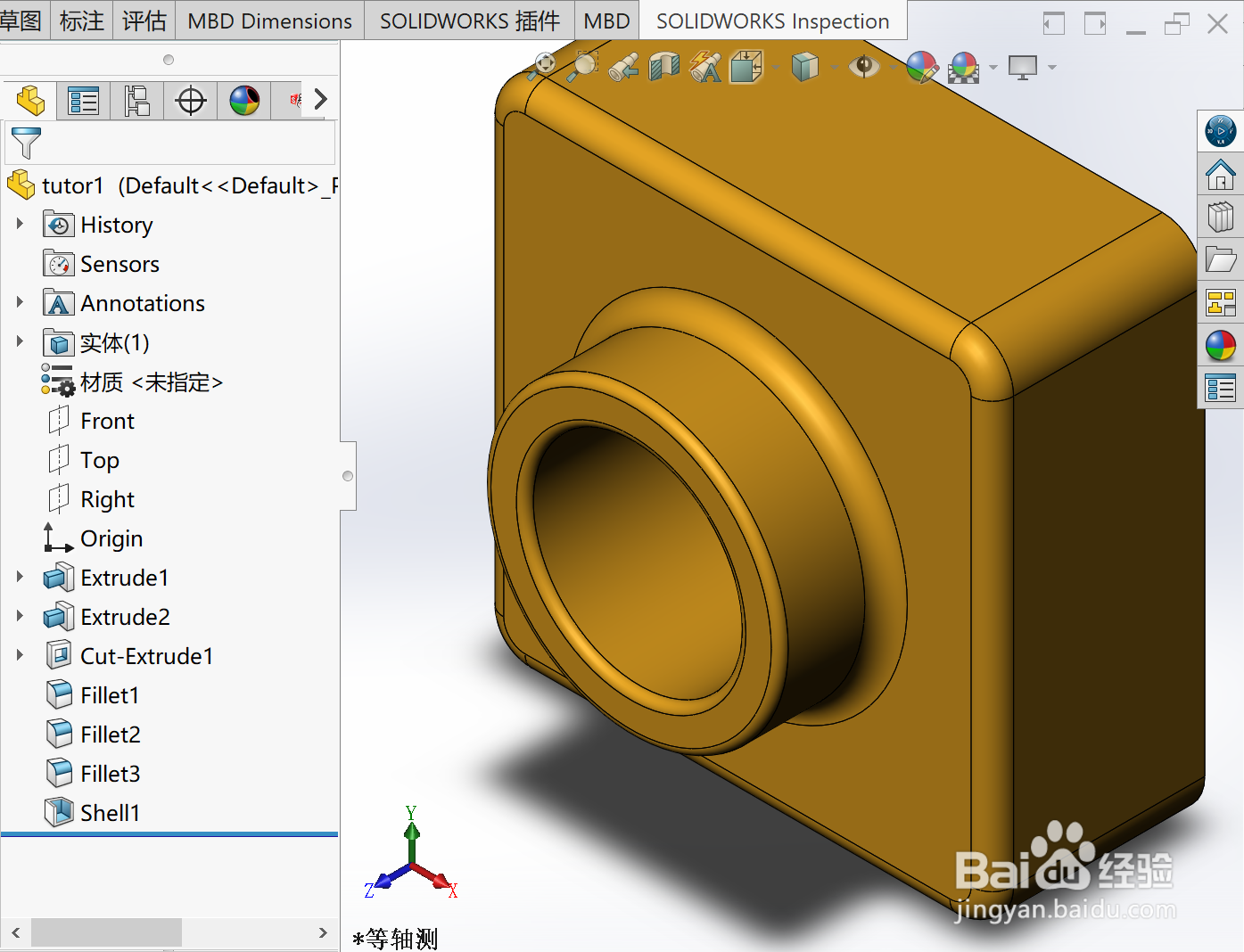Screen dimensions: 1244x952
Task: Expand the Cut-Extrude1 feature
Action: [20, 655]
